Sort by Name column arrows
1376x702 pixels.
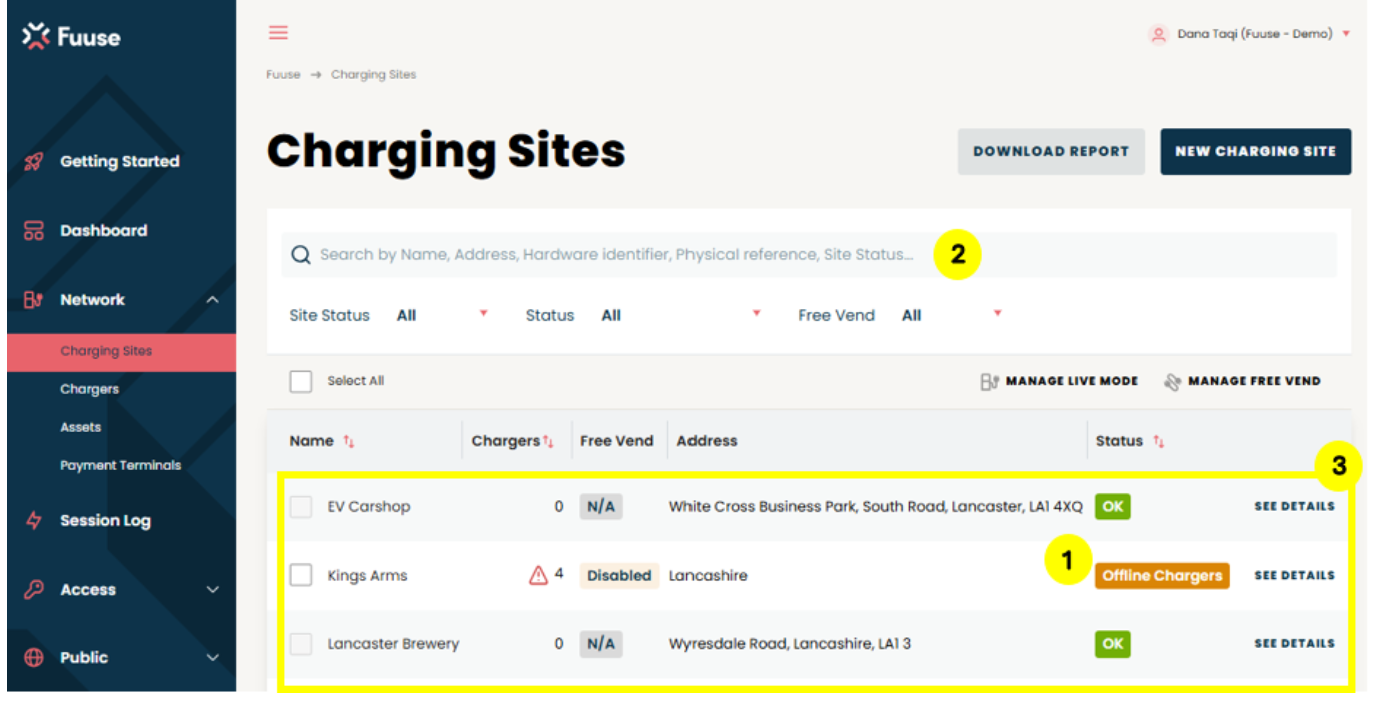[349, 441]
